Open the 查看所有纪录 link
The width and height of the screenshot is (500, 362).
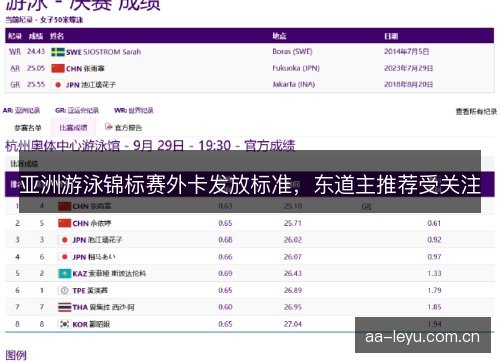[x=476, y=112]
